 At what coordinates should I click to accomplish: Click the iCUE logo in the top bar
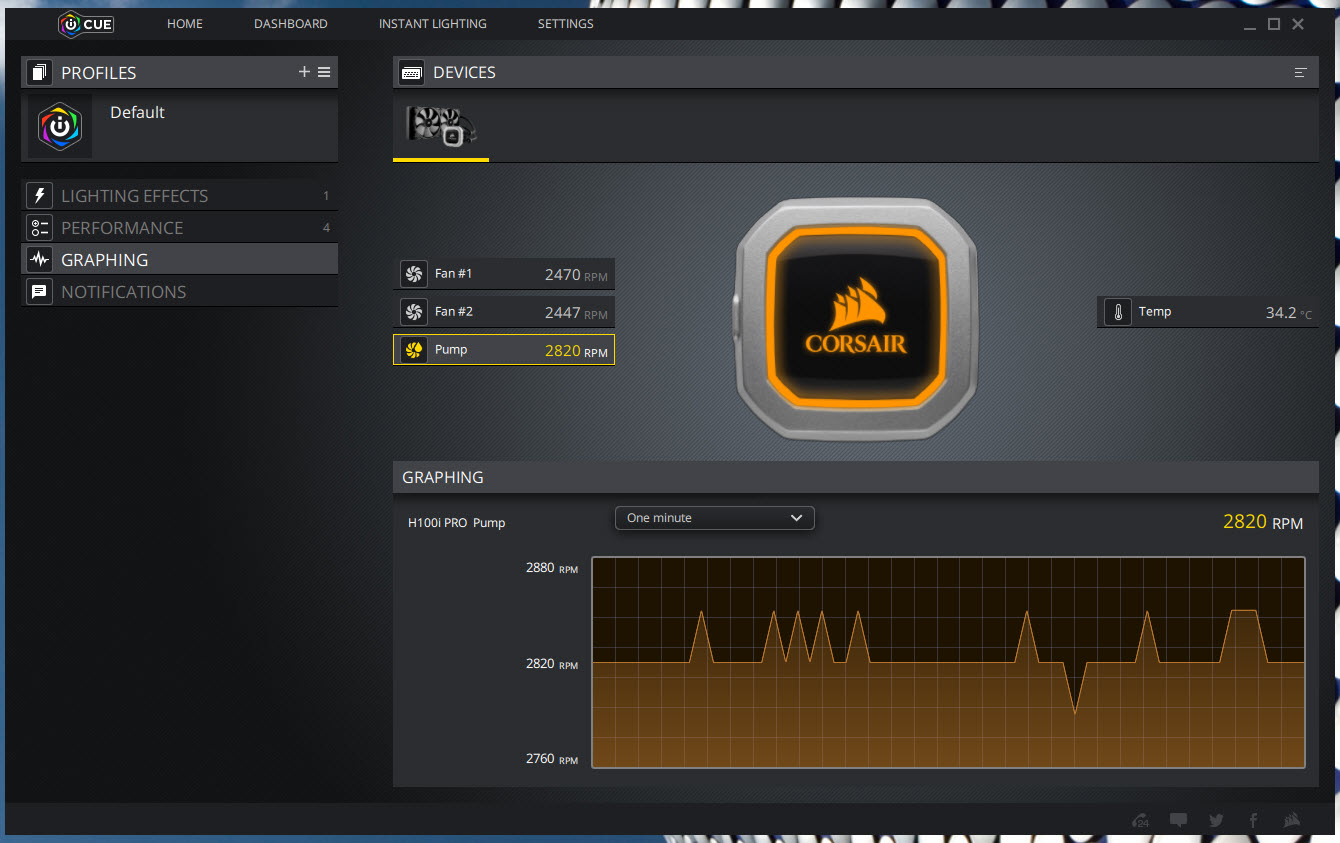[x=86, y=24]
